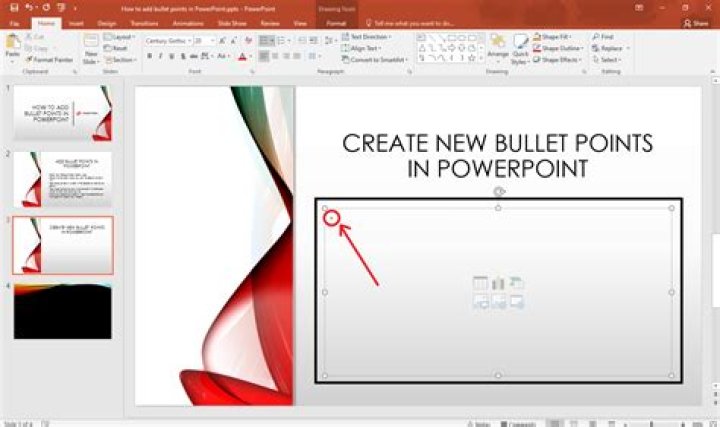This screenshot has height=427, width=720.
Task: Toggle Justify paragraph alignment
Action: 297,56
